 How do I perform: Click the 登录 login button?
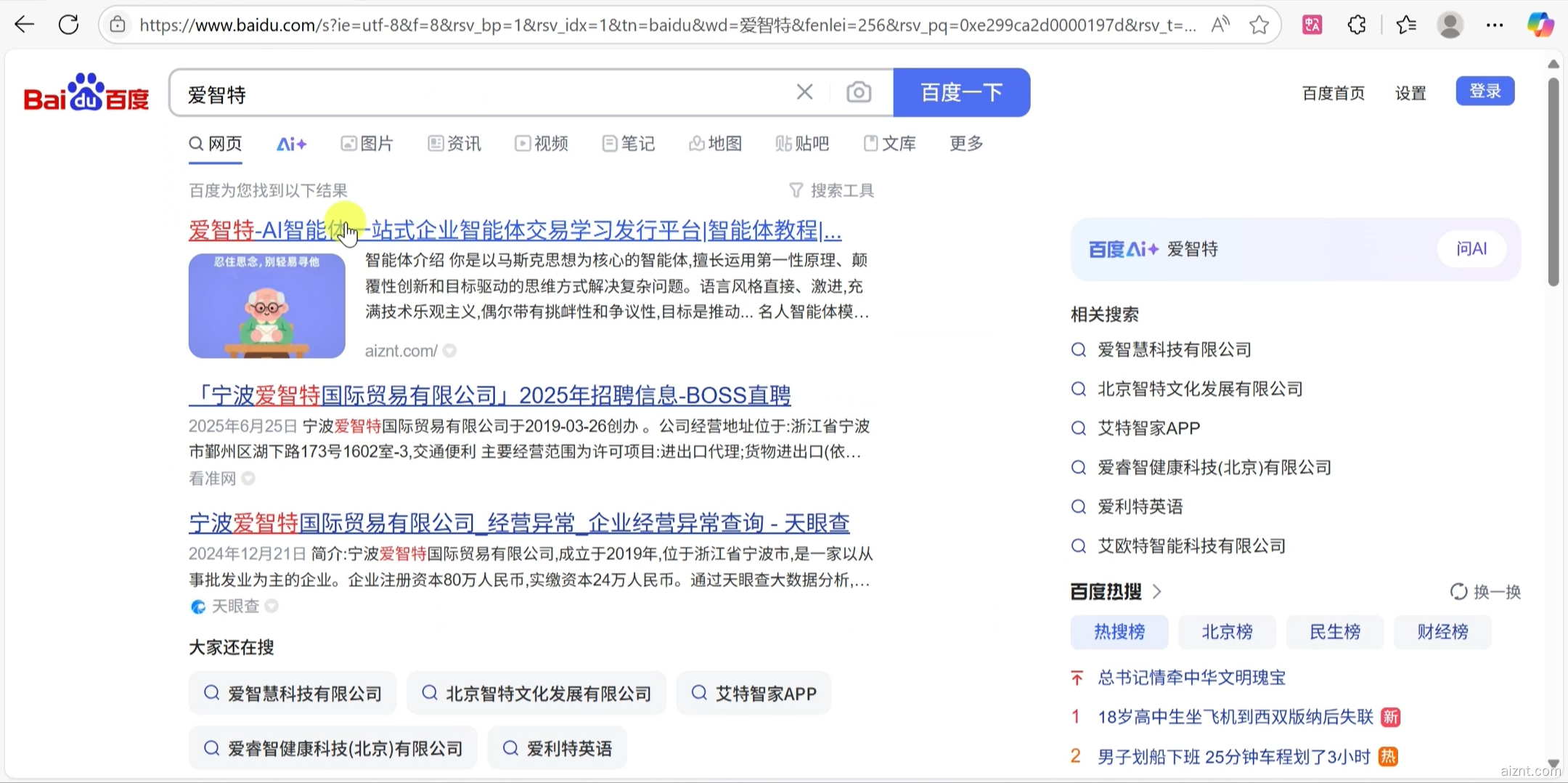click(1485, 91)
